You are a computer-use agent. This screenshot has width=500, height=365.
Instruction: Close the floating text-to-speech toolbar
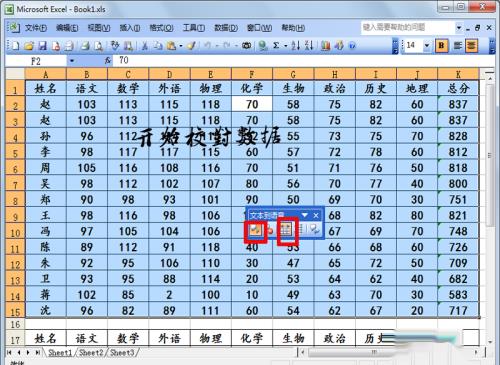point(316,215)
